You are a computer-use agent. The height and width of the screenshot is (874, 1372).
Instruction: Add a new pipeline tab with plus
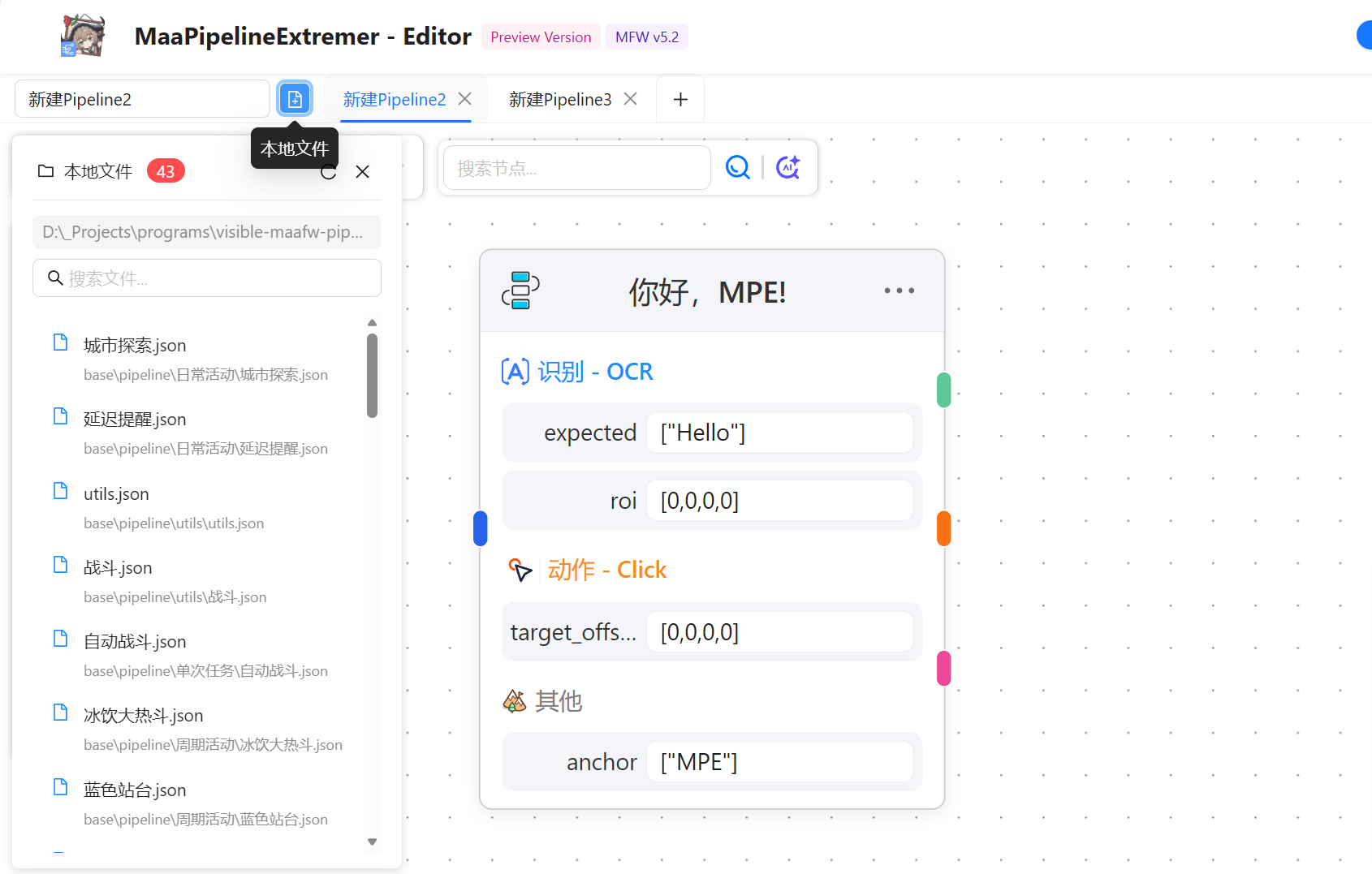click(680, 99)
